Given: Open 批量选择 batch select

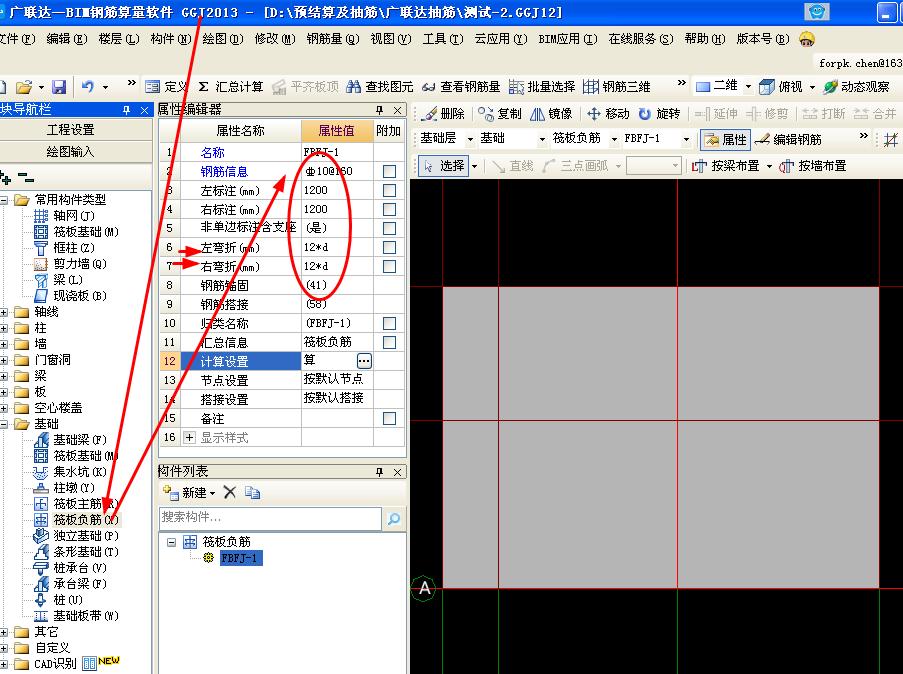Looking at the screenshot, I should pyautogui.click(x=542, y=87).
